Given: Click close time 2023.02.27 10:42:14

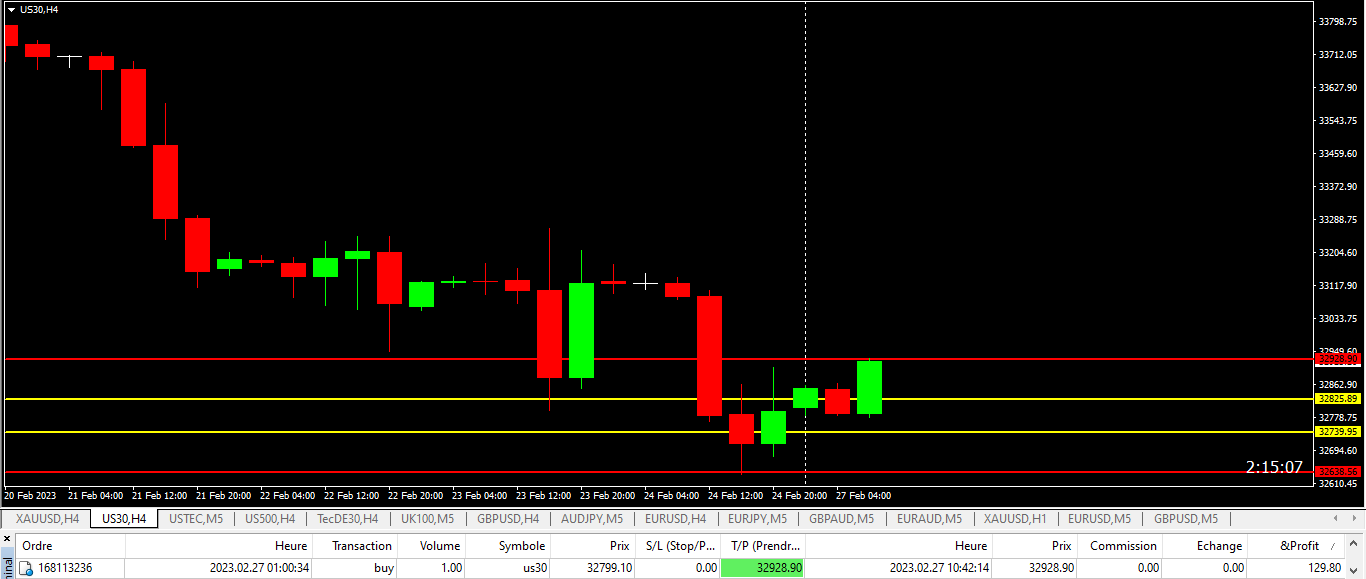Looking at the screenshot, I should 940,568.
